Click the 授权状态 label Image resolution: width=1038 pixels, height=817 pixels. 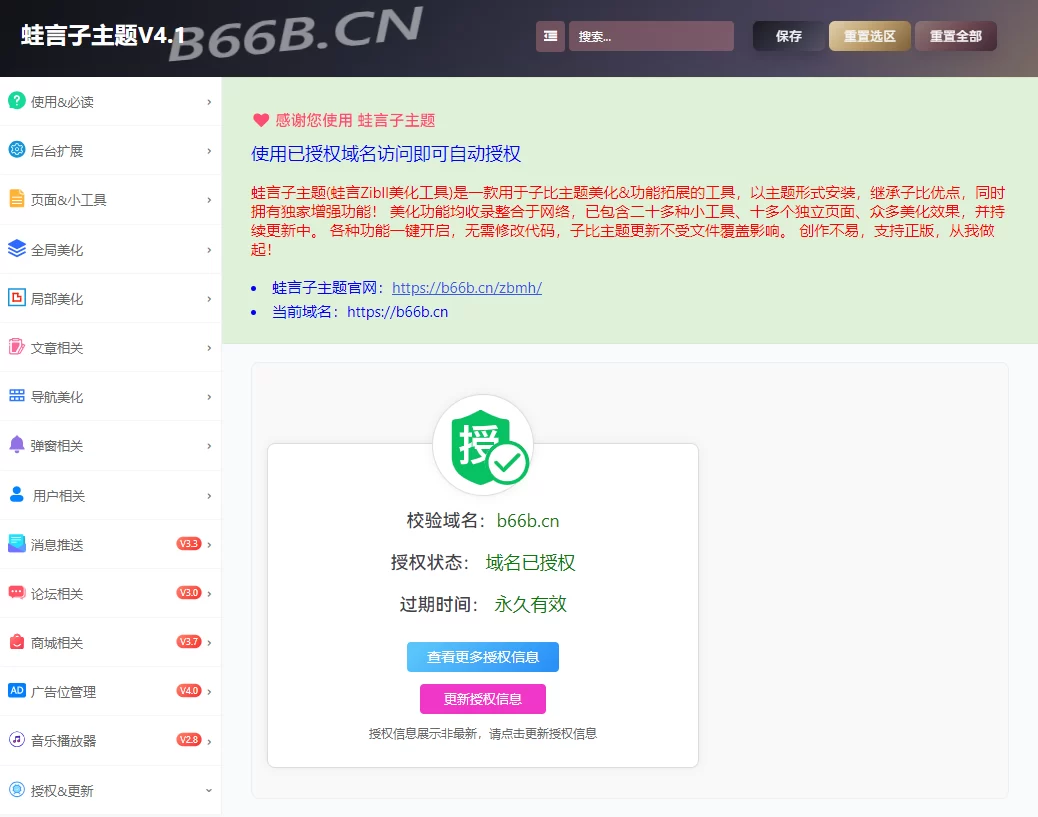coord(430,563)
